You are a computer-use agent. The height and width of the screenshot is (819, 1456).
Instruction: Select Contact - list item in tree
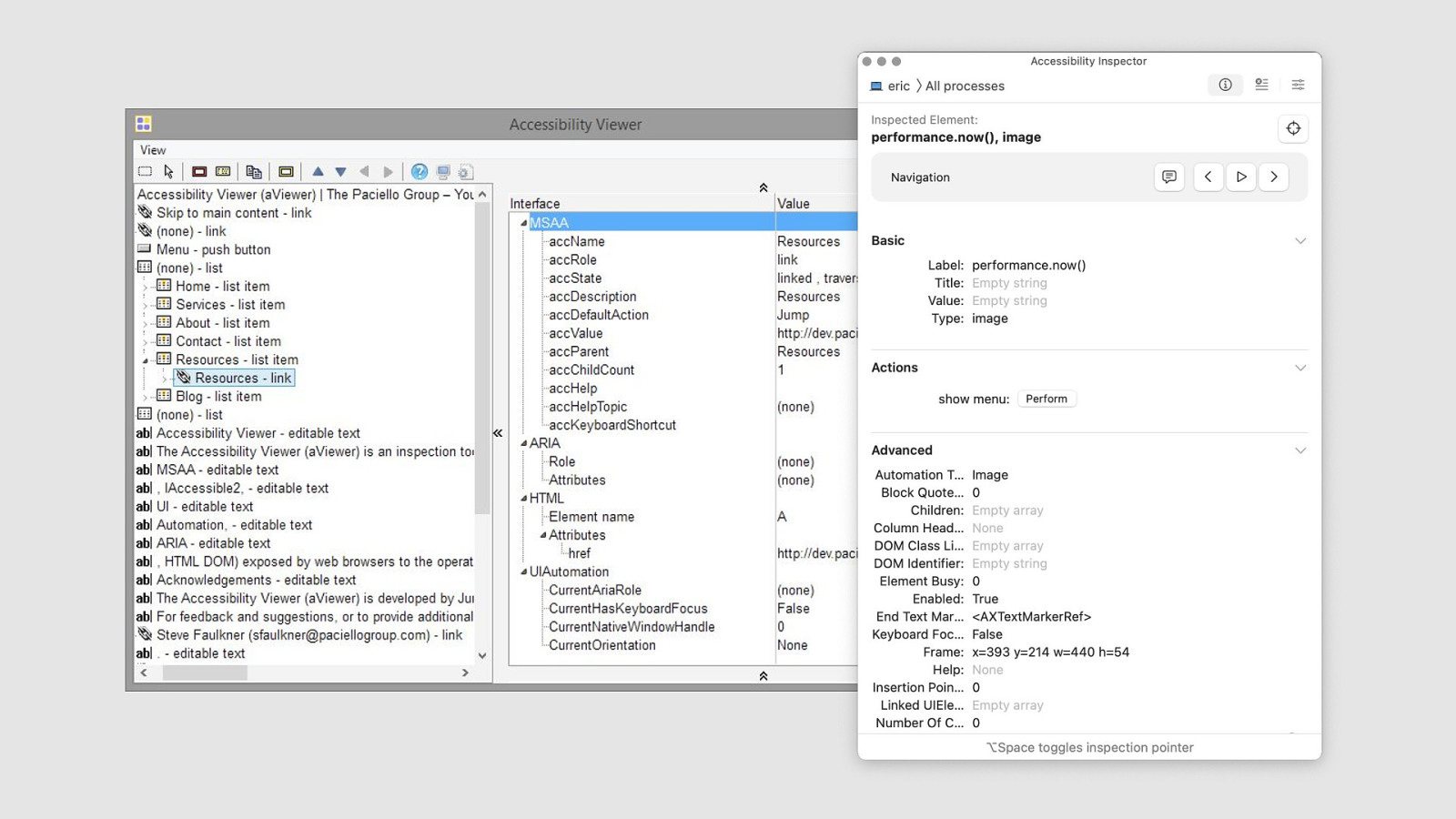(x=228, y=341)
